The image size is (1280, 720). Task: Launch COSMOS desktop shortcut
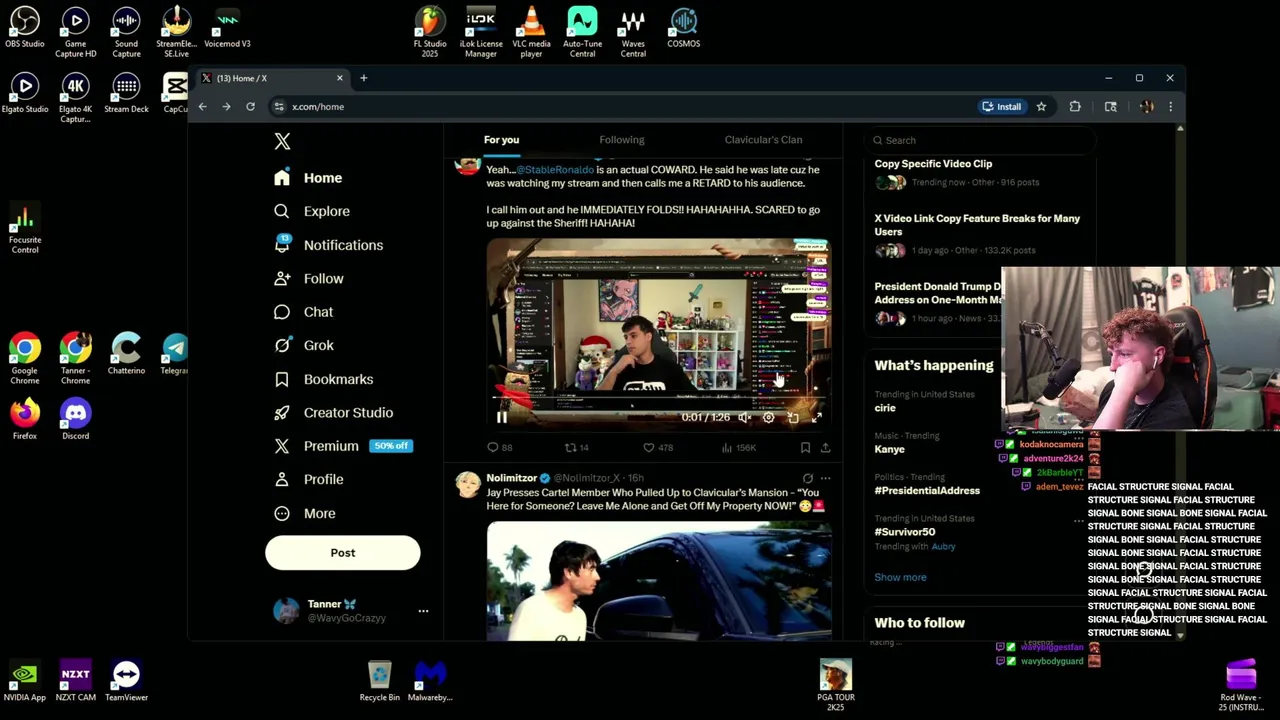[684, 27]
